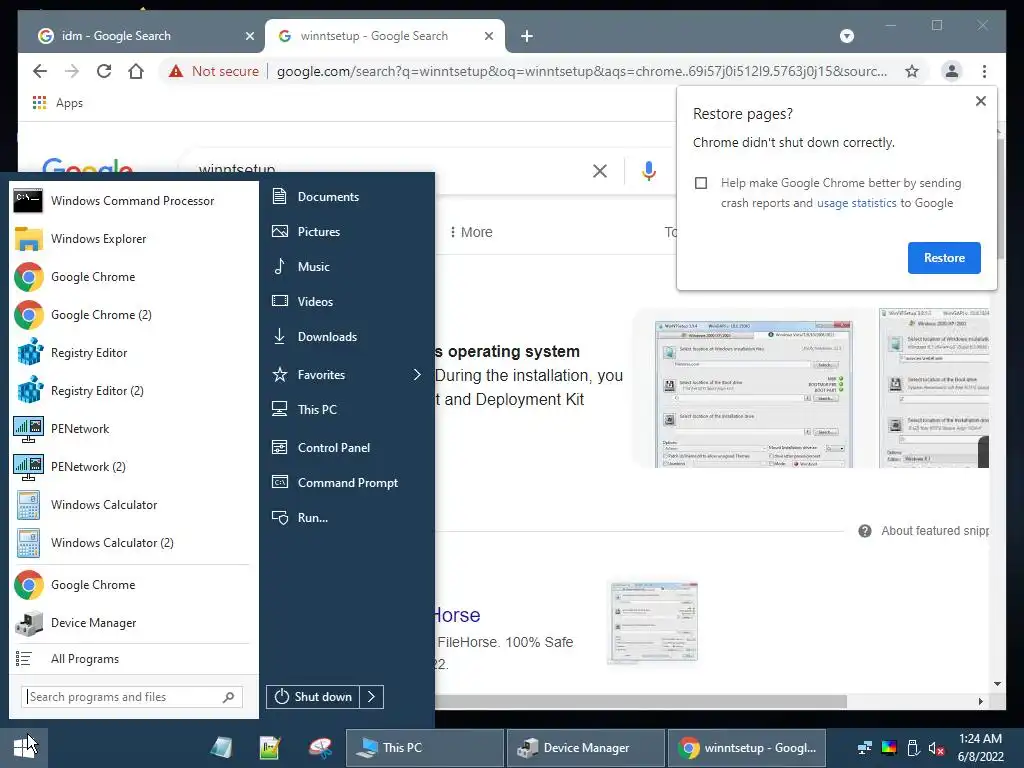This screenshot has height=768, width=1024.
Task: Open shut down options arrow
Action: click(372, 697)
